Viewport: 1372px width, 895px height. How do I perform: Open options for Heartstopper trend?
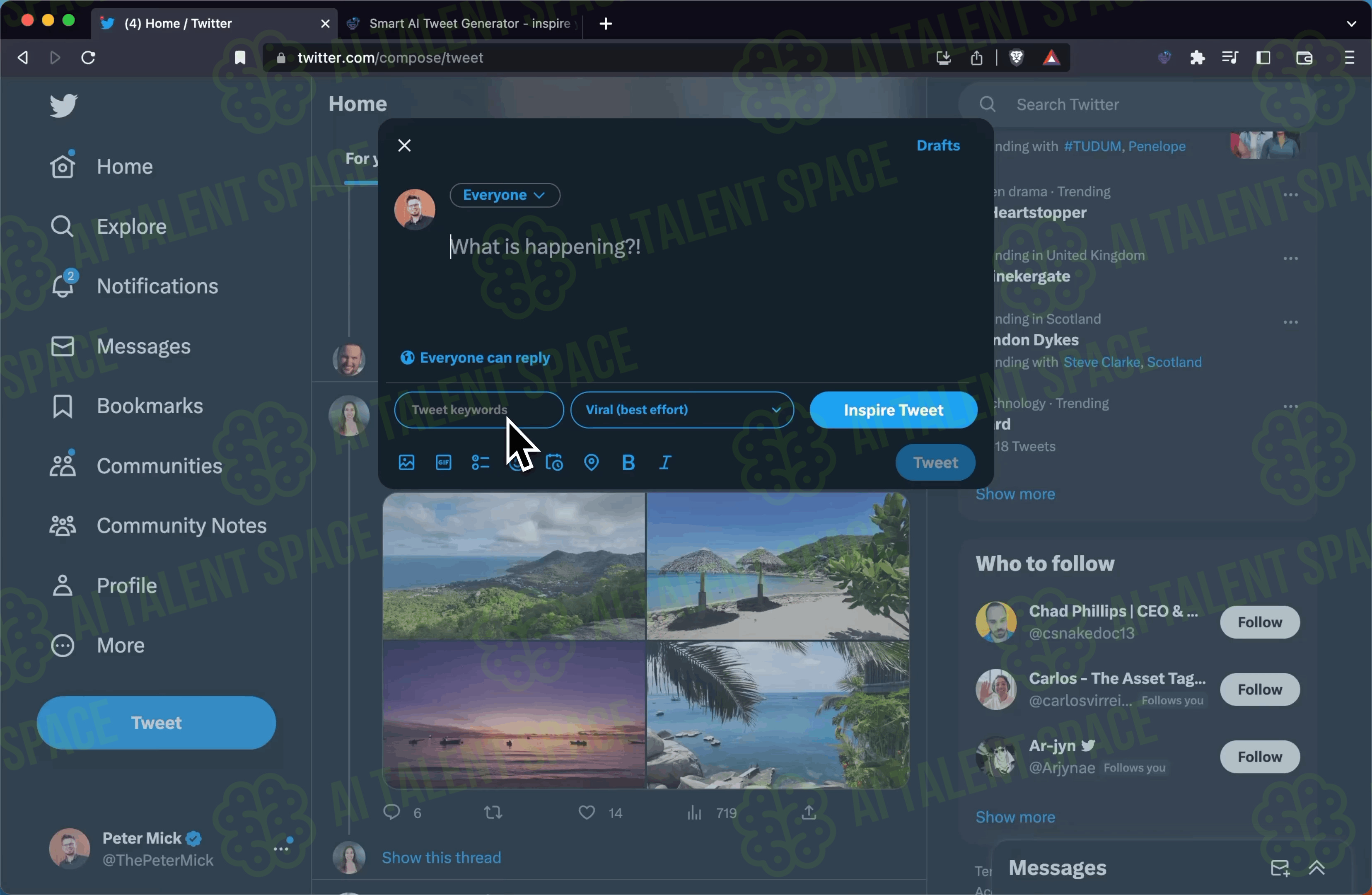click(1291, 194)
